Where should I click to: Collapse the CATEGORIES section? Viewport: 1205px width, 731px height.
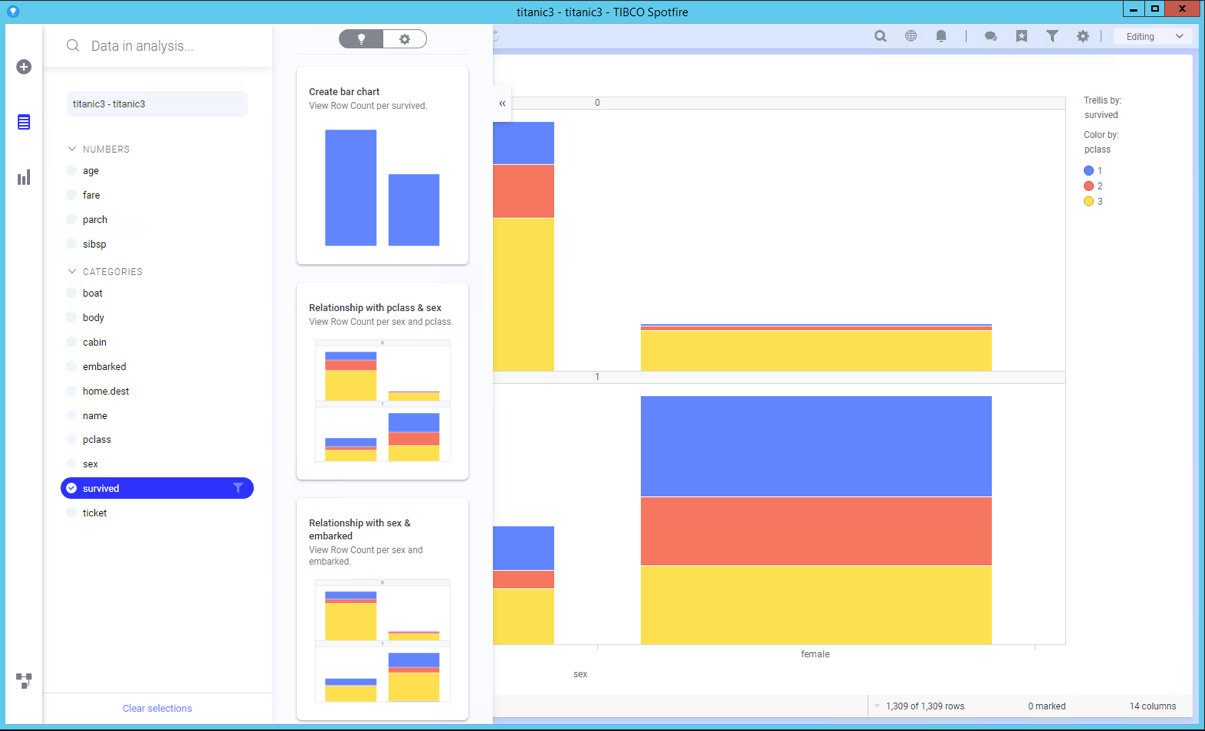71,271
